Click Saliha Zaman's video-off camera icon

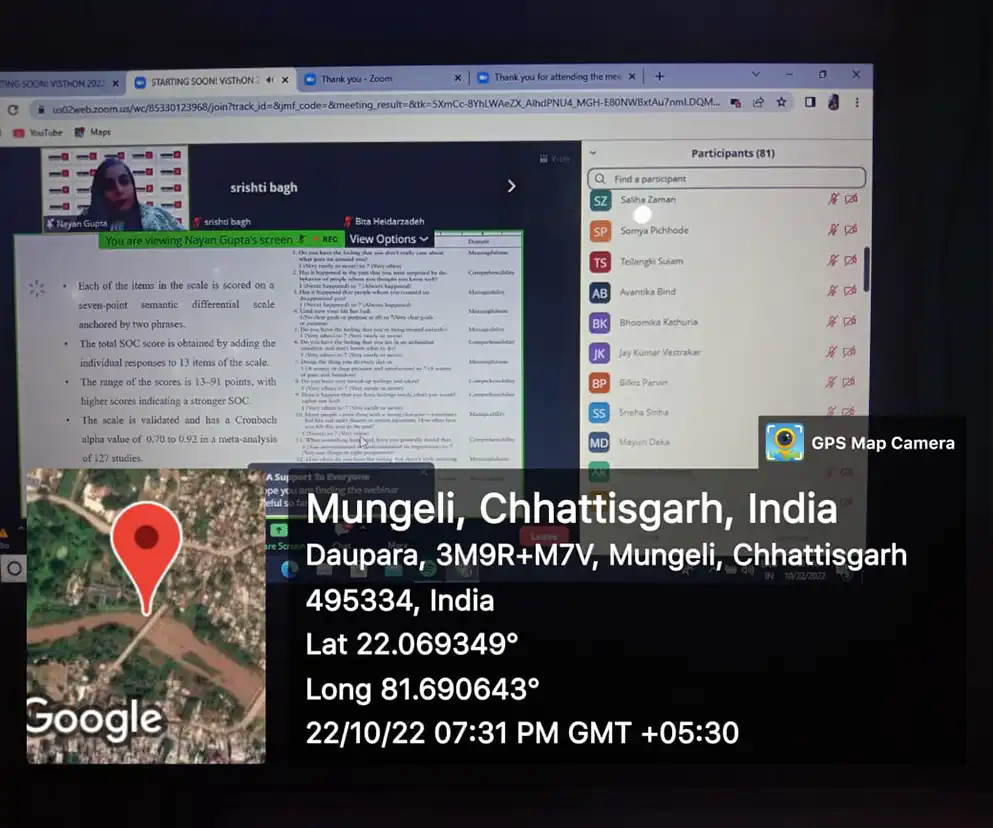[x=851, y=199]
